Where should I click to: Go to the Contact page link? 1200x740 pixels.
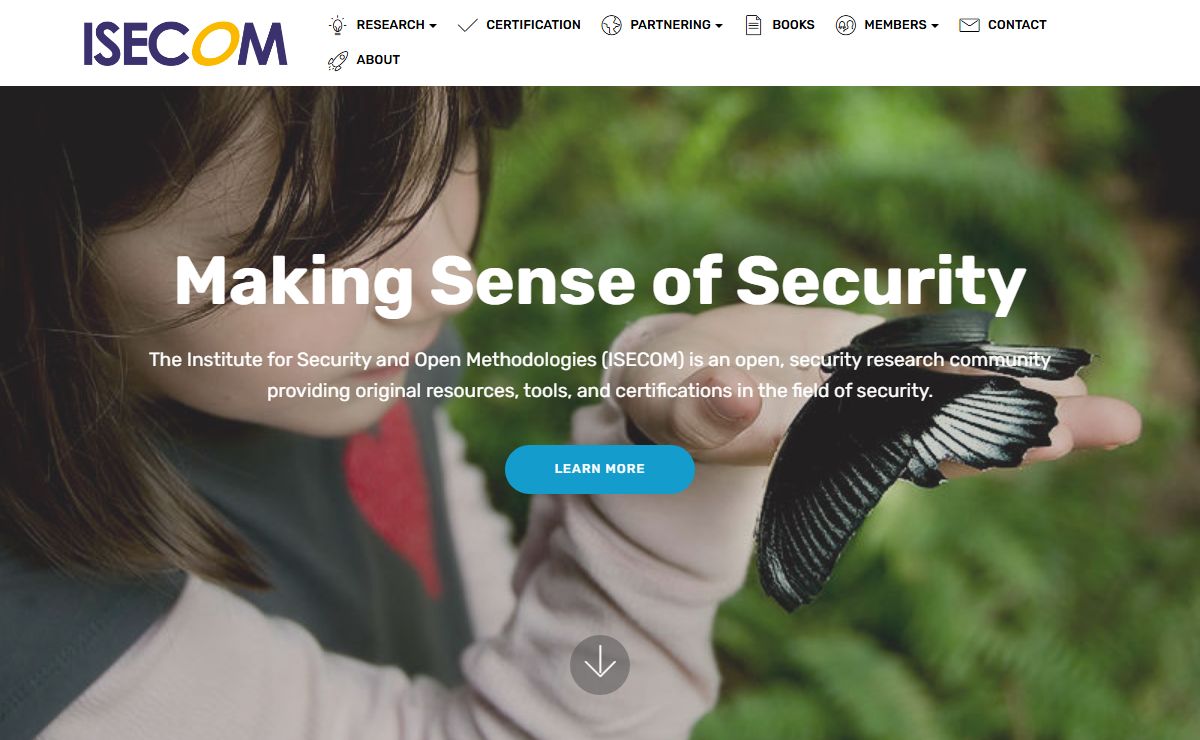[x=1017, y=25]
